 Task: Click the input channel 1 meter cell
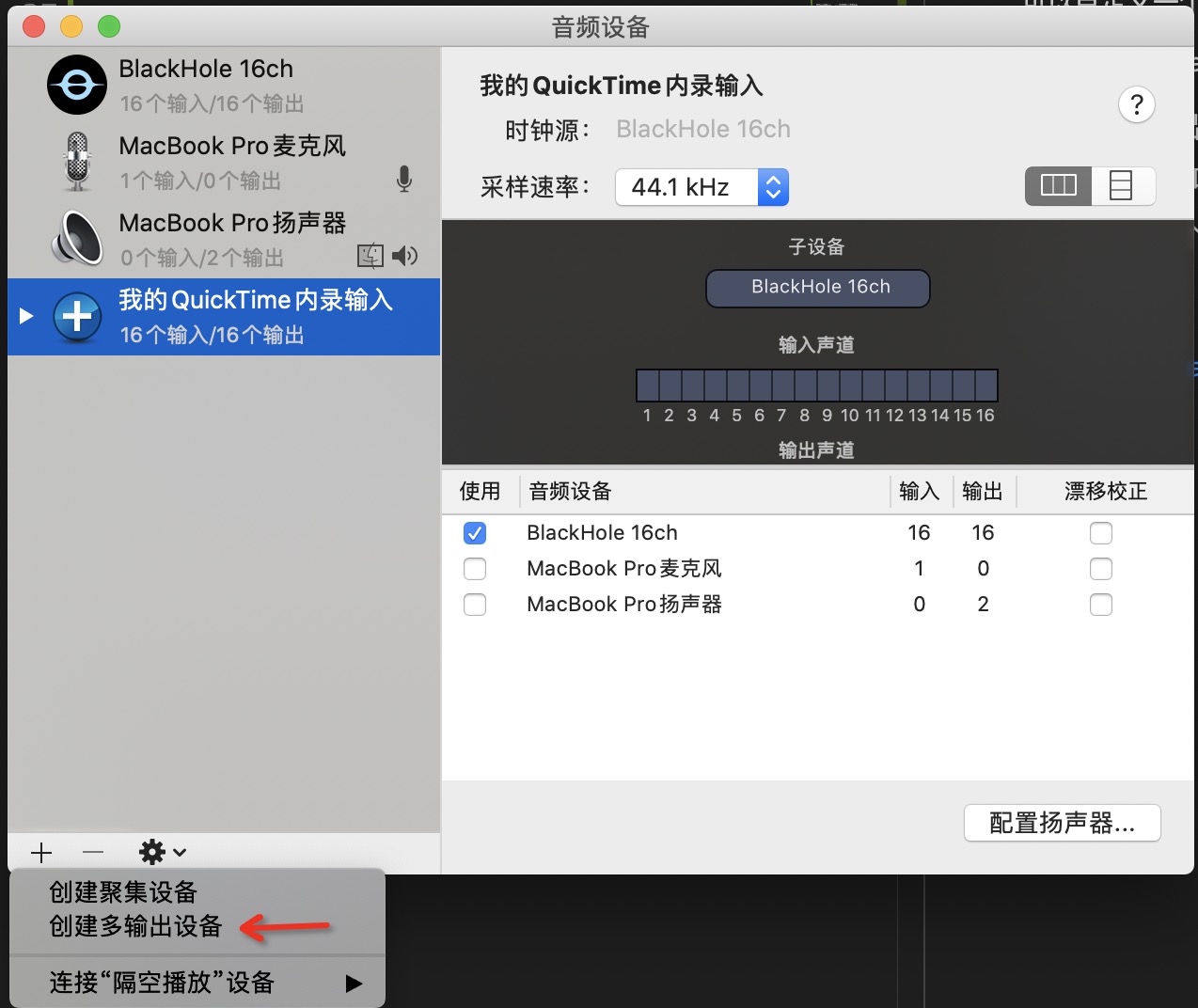click(x=648, y=386)
